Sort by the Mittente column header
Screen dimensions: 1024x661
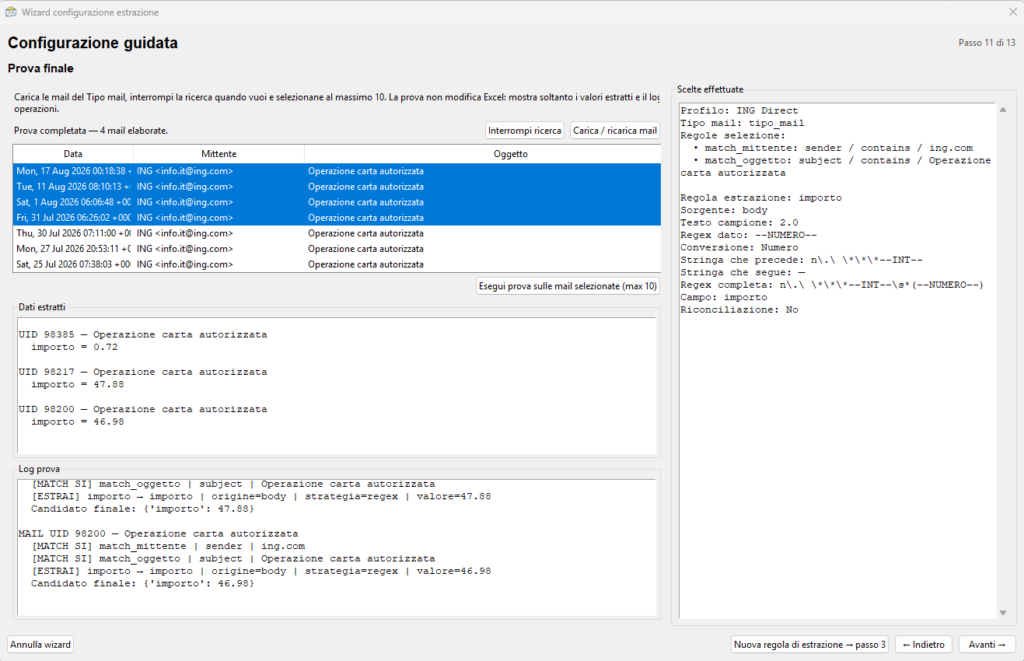tap(219, 154)
